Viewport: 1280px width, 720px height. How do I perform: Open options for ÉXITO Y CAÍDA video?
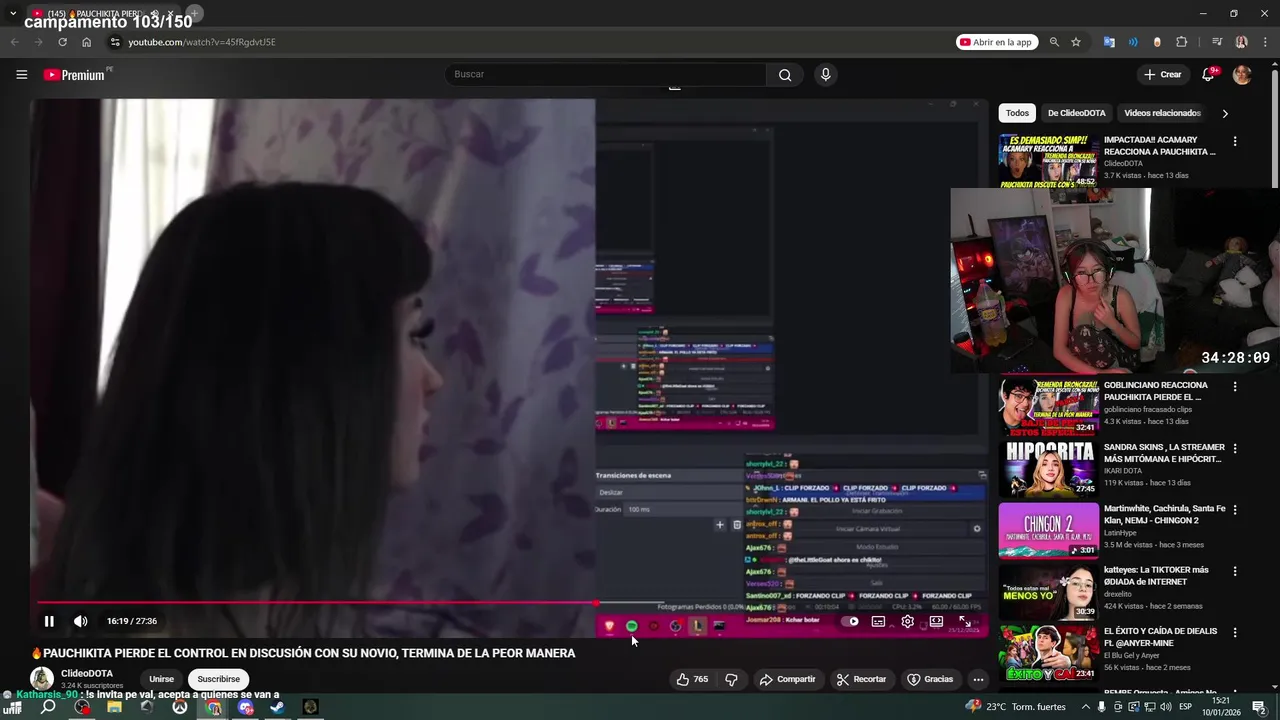(1235, 632)
